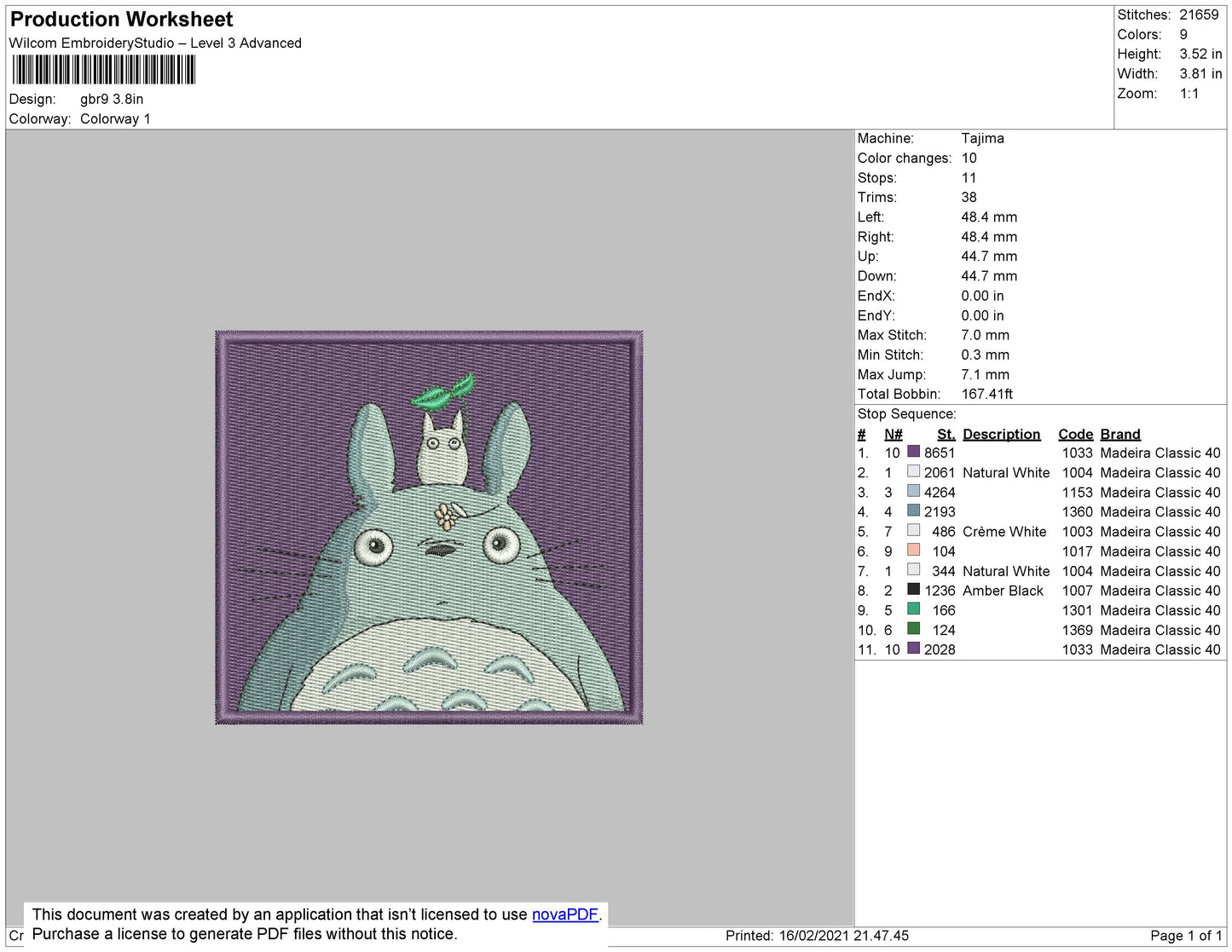Click the Crème White thread swatch
This screenshot has width=1232, height=952.
(913, 530)
